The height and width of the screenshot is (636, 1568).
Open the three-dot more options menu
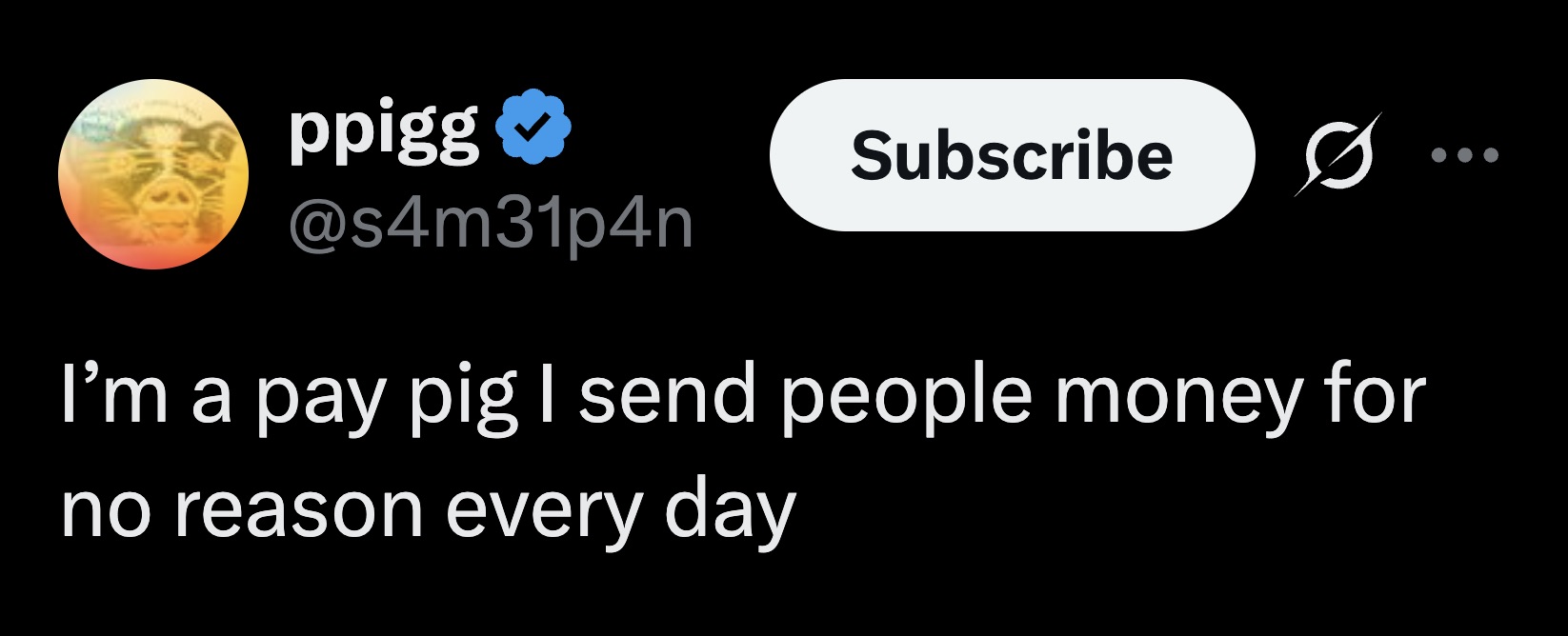[1465, 155]
